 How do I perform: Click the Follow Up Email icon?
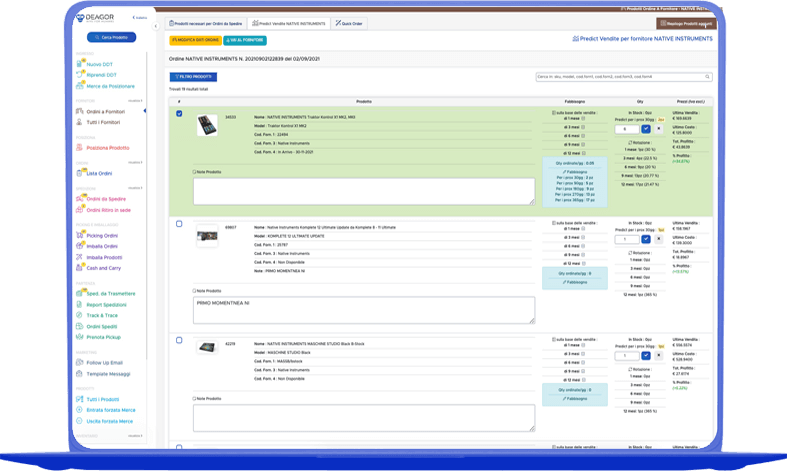79,363
